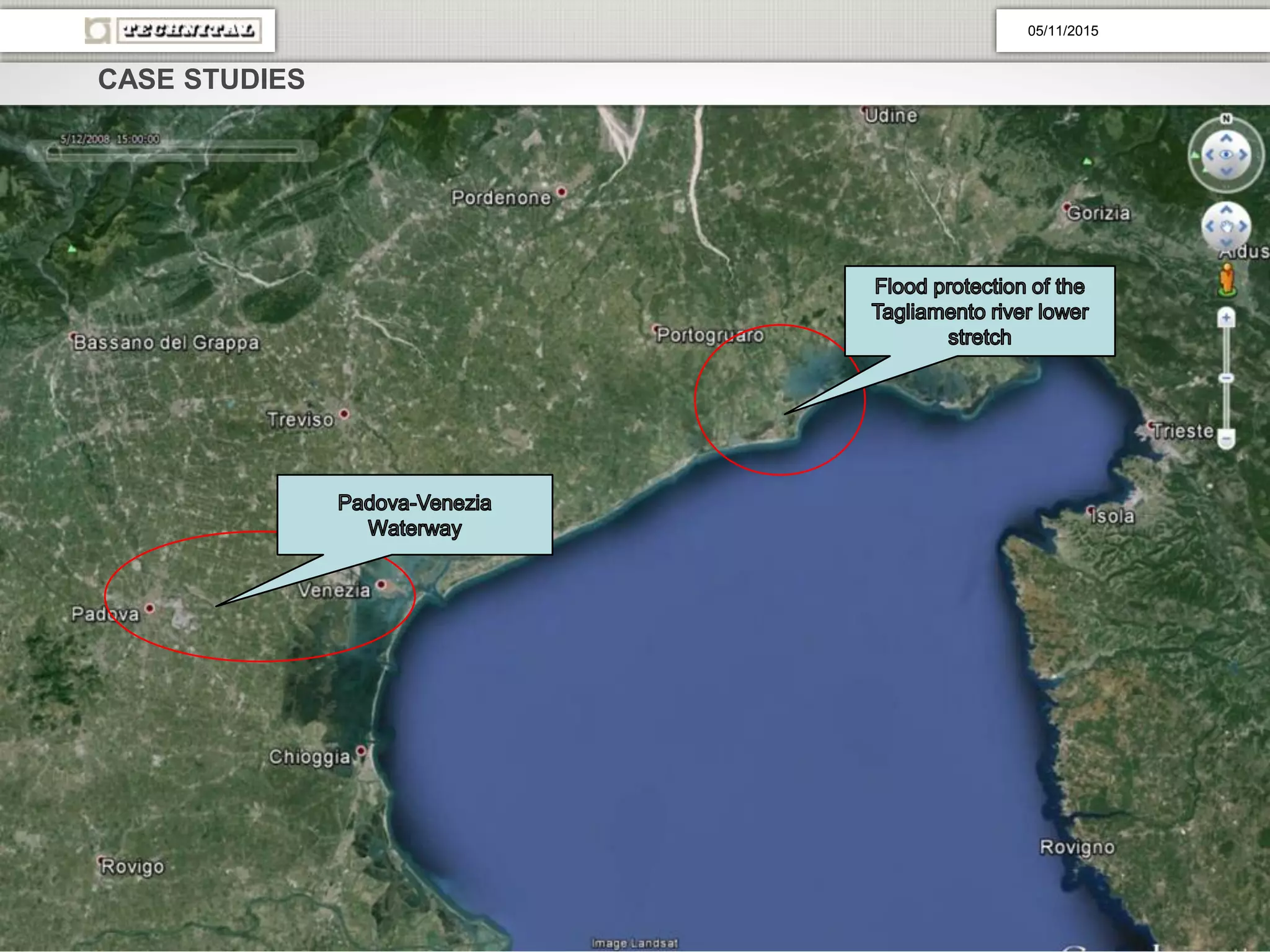Click the zoom slider handle
This screenshot has width=1270, height=952.
[x=1226, y=377]
